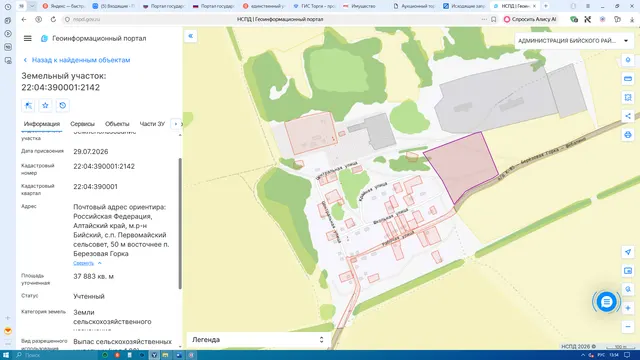
Task: Open the chat support bubble
Action: pos(606,302)
